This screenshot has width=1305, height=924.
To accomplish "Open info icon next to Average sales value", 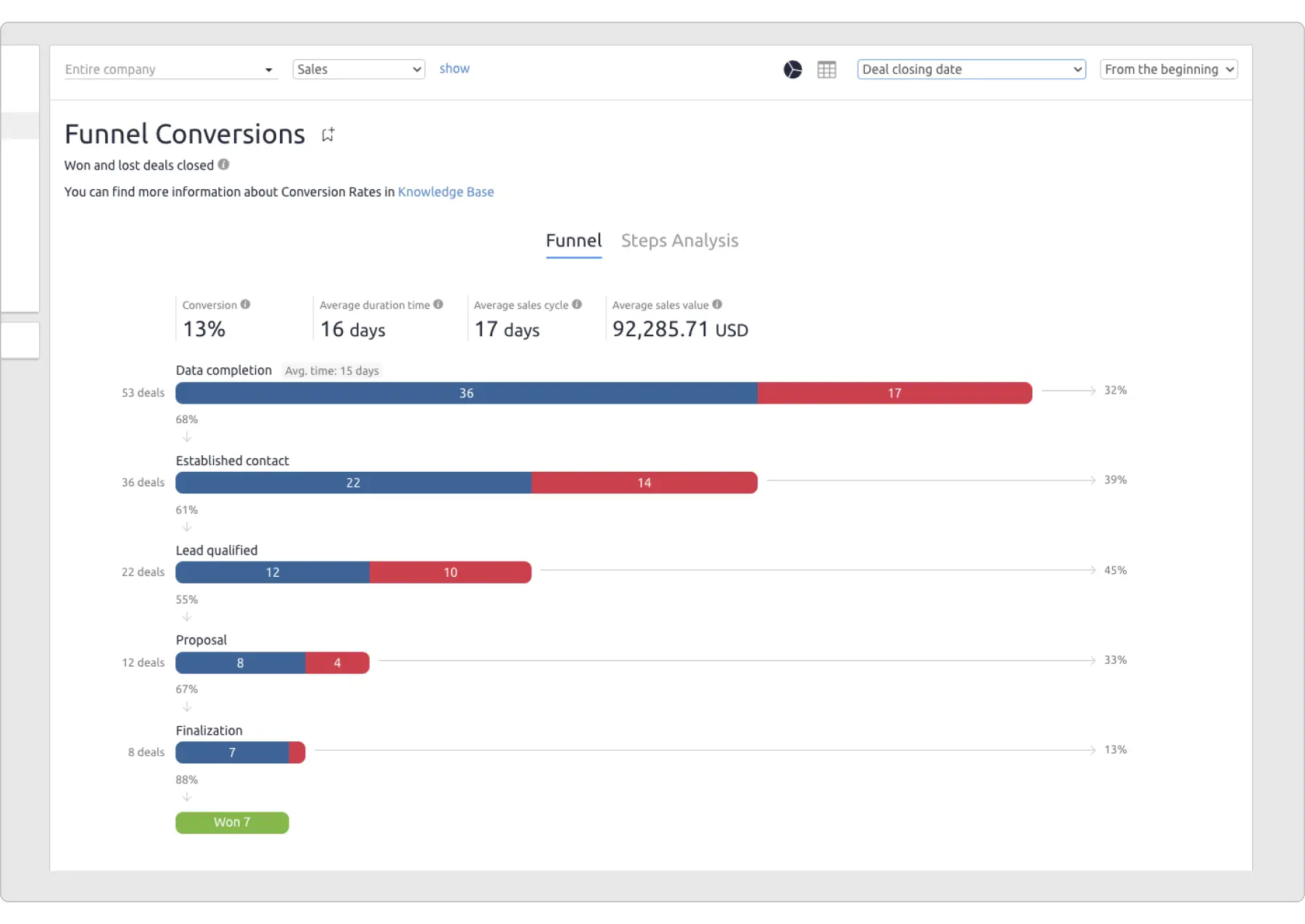I will [717, 304].
